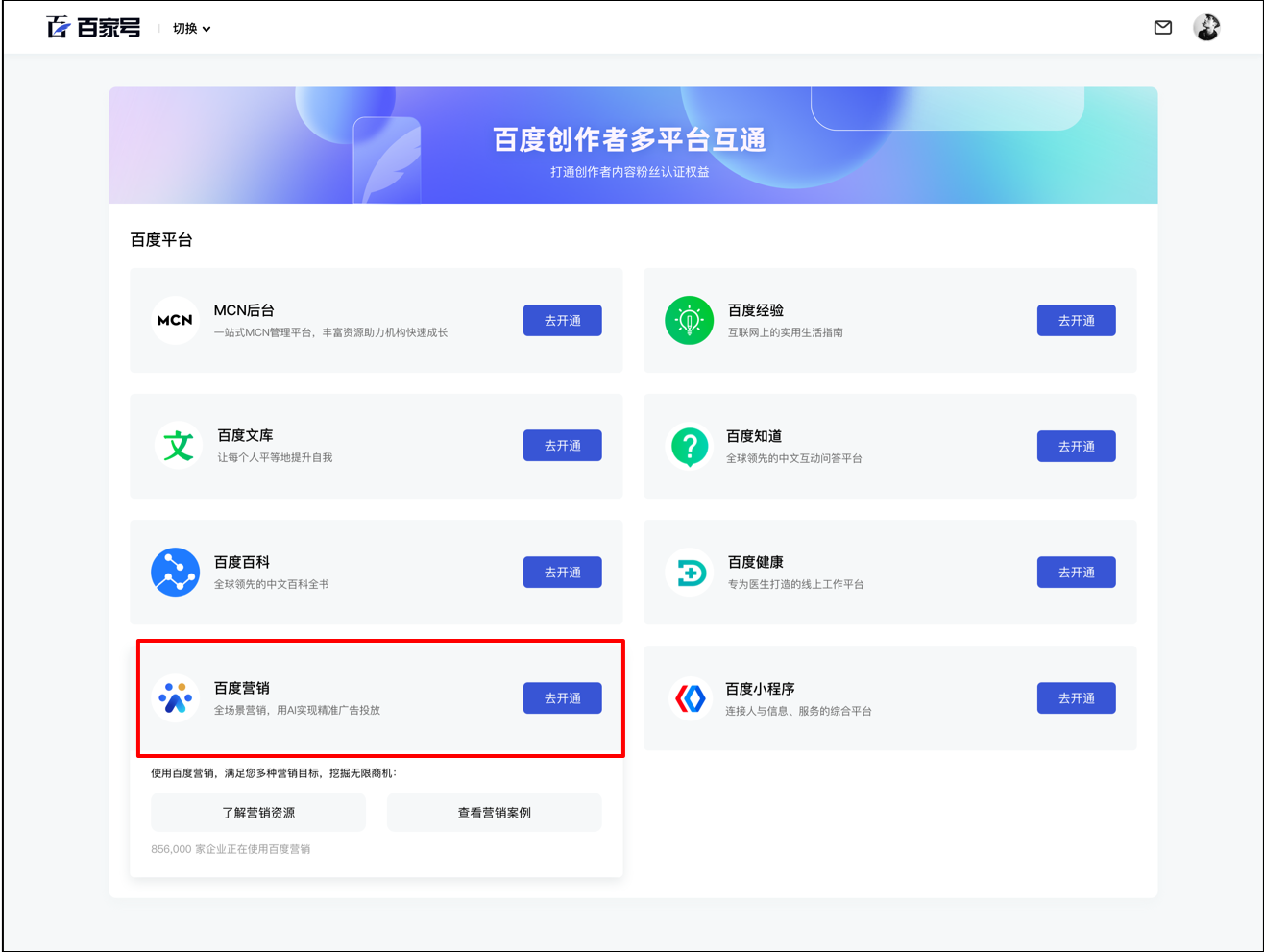Click the 了解营销资源 button
The image size is (1264, 952).
pyautogui.click(x=258, y=813)
